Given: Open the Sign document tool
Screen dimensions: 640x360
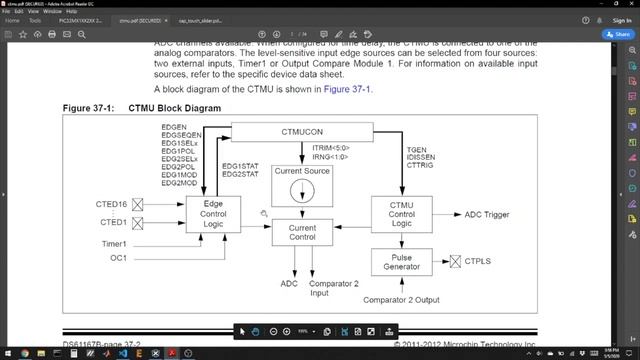Looking at the screenshot, I should pyautogui.click(x=353, y=35).
